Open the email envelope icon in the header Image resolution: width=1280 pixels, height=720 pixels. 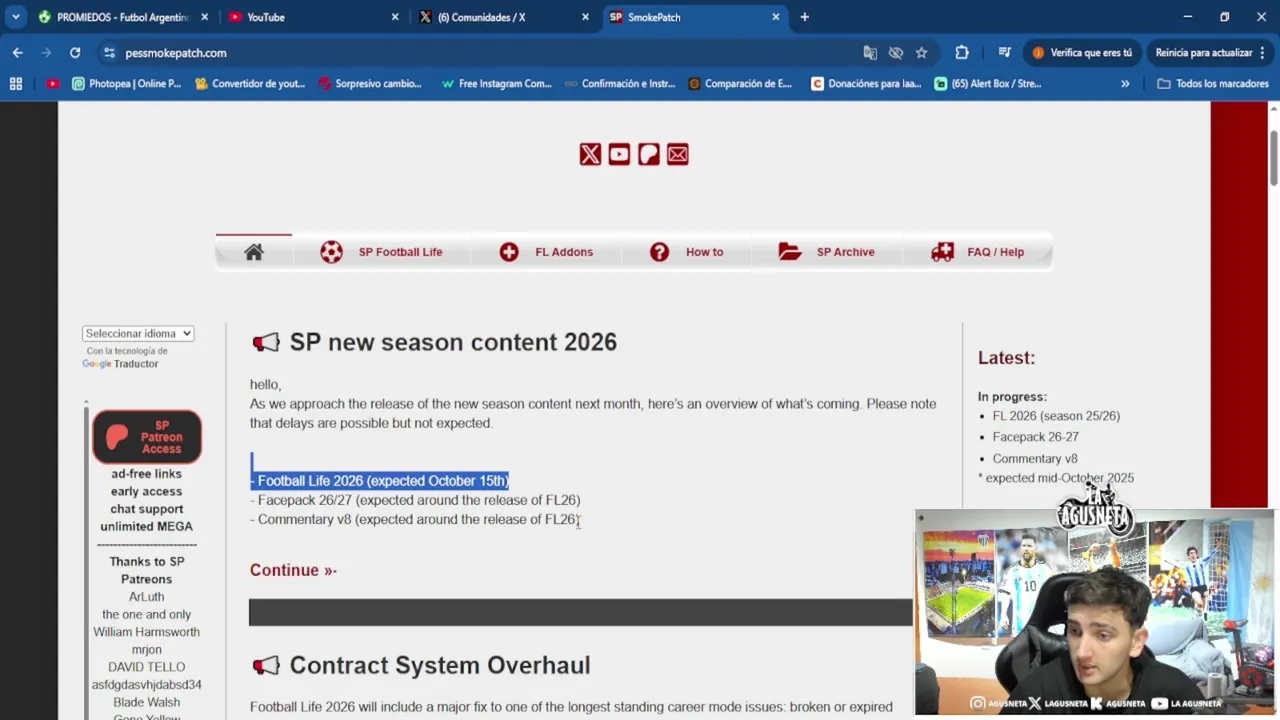pyautogui.click(x=678, y=154)
